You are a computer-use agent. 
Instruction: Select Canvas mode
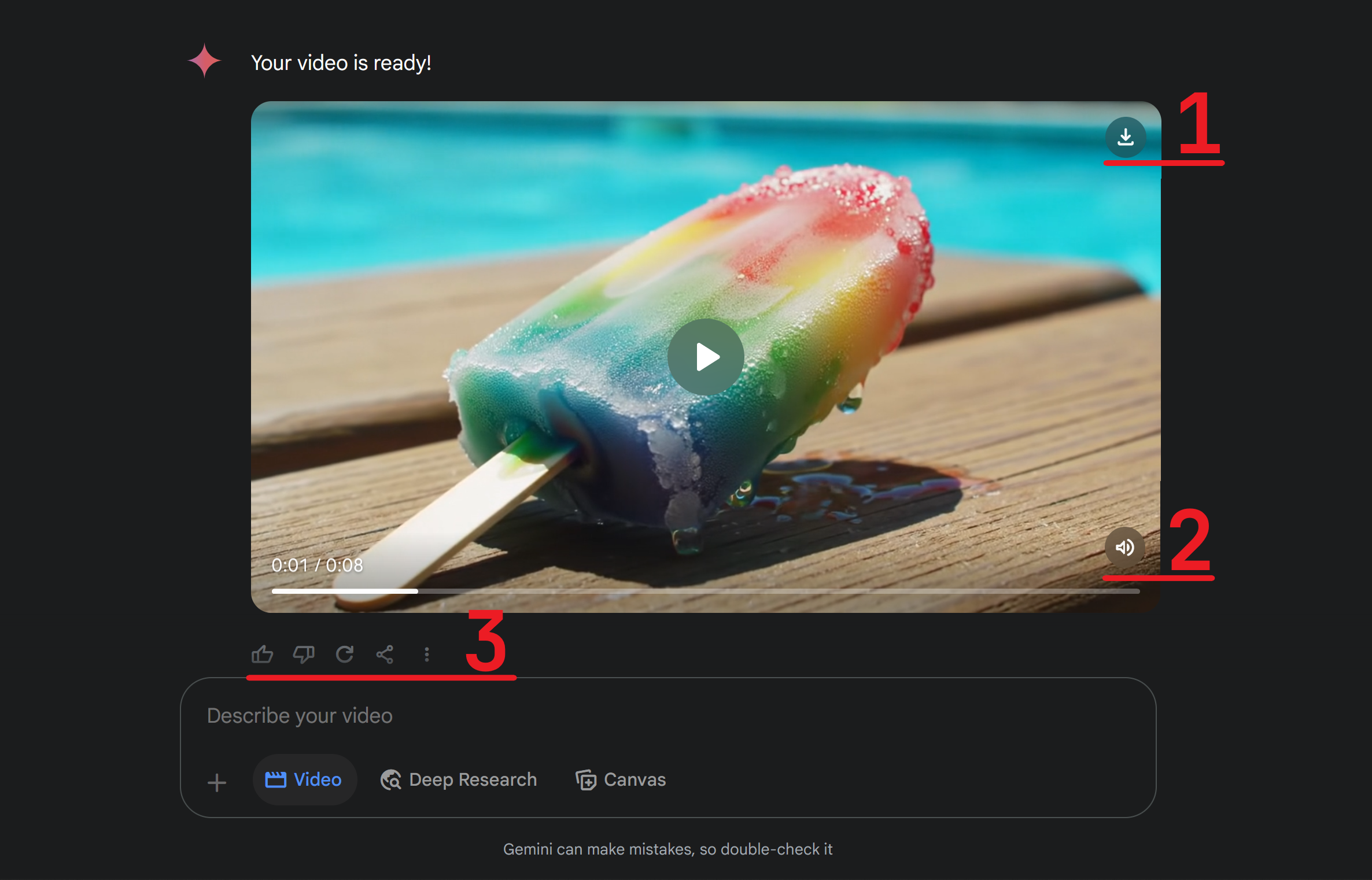(x=620, y=780)
